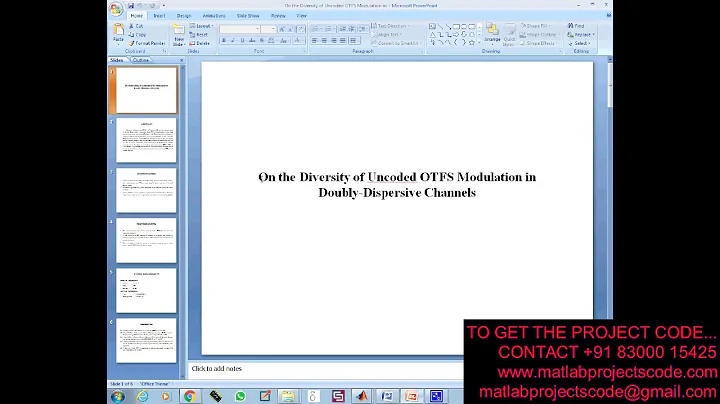Expand the shapes gallery More arrow
Viewport: 720px width, 404px height.
point(479,43)
